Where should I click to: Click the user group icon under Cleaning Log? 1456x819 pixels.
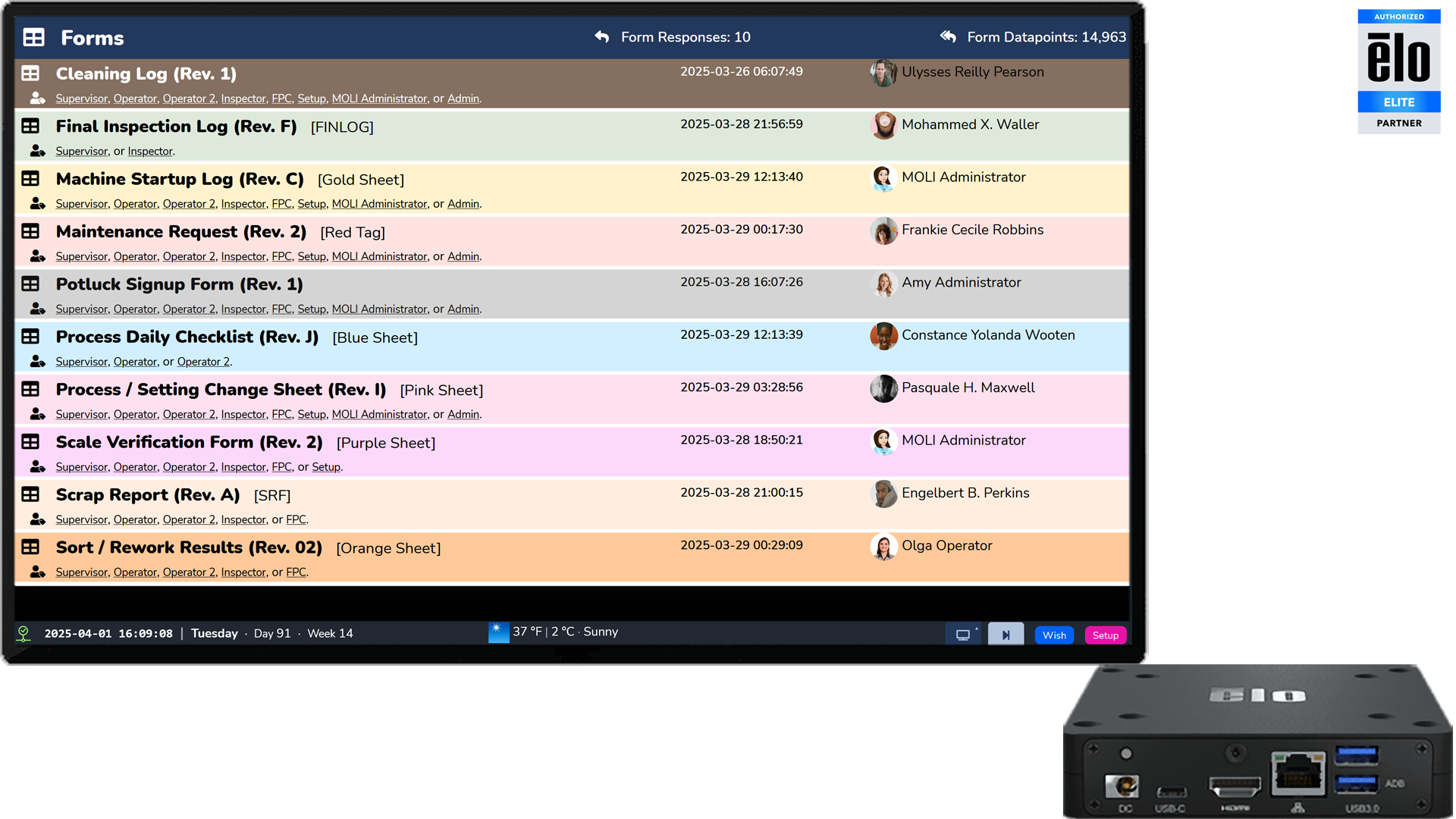pos(37,99)
